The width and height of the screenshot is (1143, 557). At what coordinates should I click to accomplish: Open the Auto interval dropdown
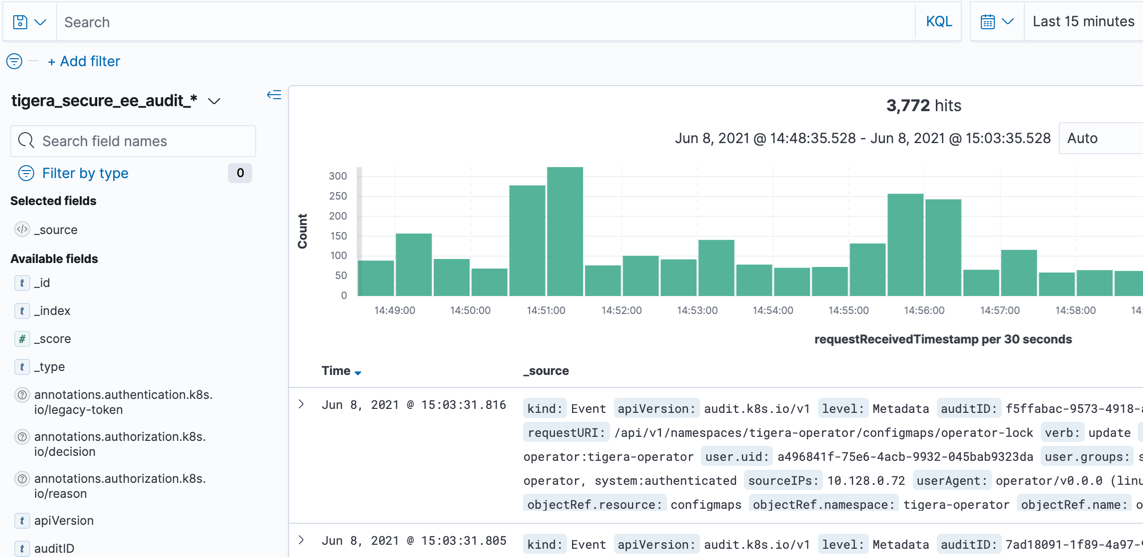1100,138
